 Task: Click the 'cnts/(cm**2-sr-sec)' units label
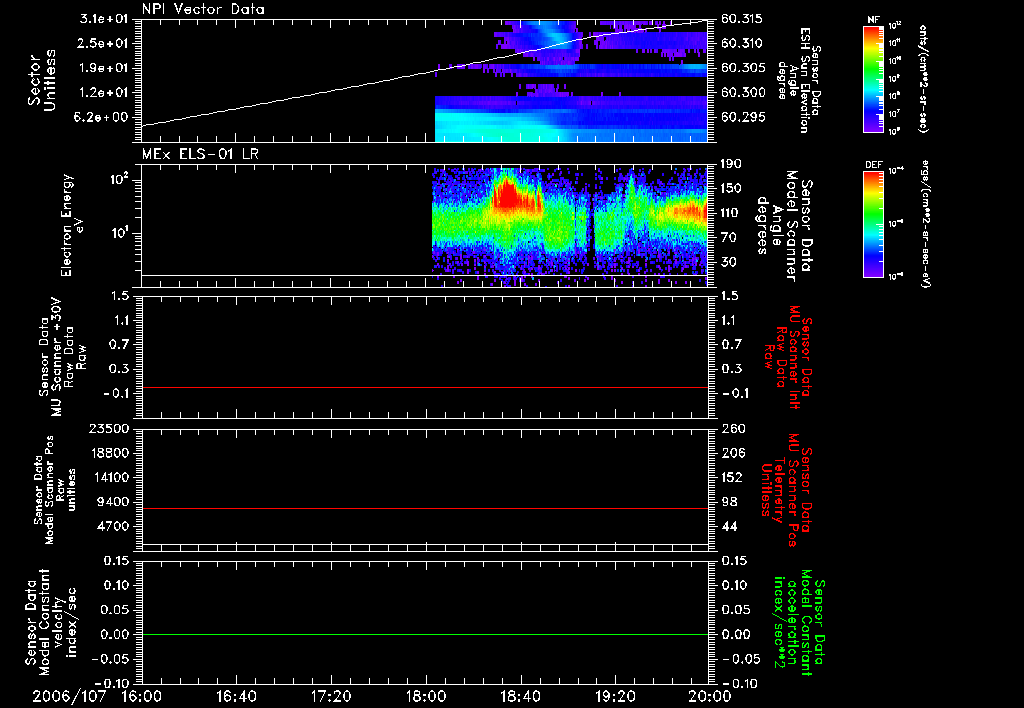[x=923, y=78]
